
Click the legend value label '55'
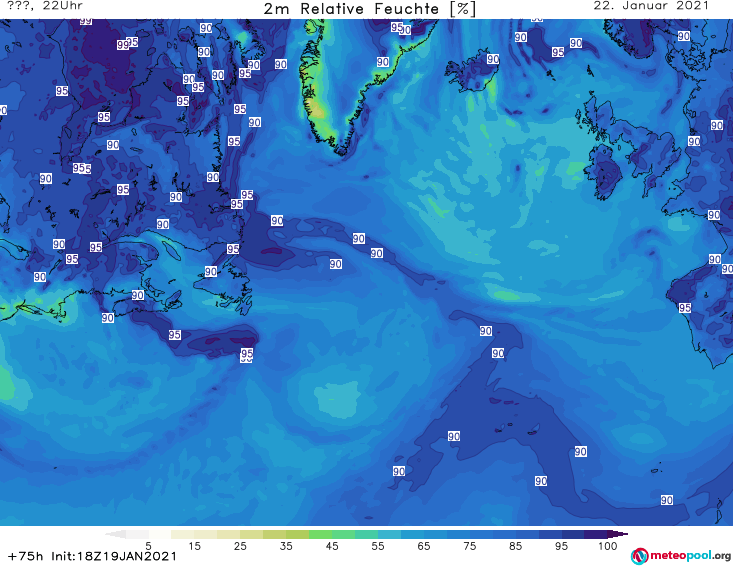tap(378, 546)
